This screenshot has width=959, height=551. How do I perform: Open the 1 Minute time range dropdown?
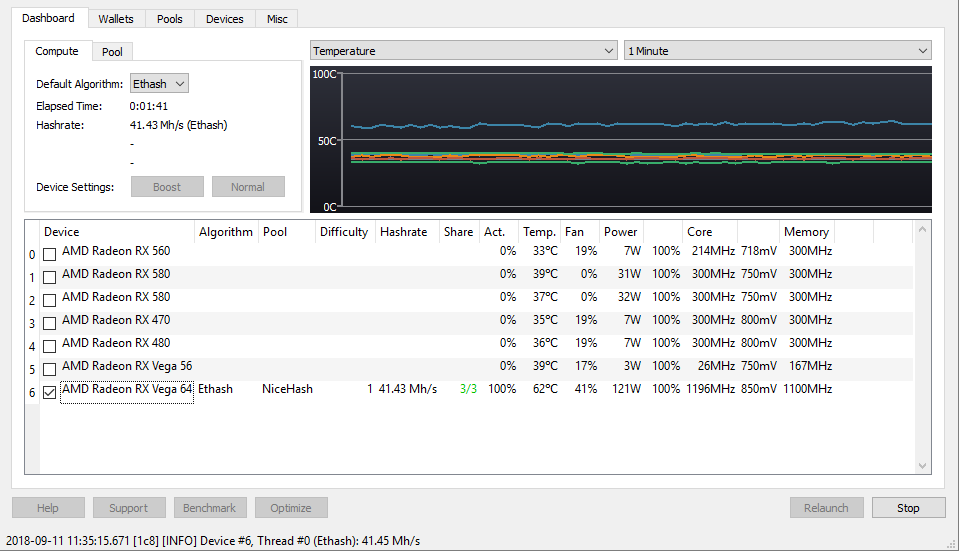click(x=777, y=51)
